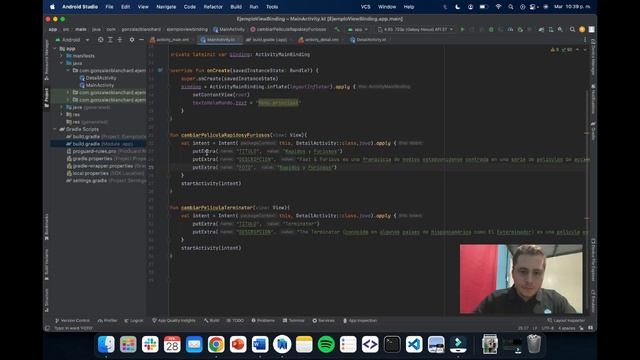The height and width of the screenshot is (360, 640).
Task: Open the Layout Inspector tool window
Action: click(566, 320)
